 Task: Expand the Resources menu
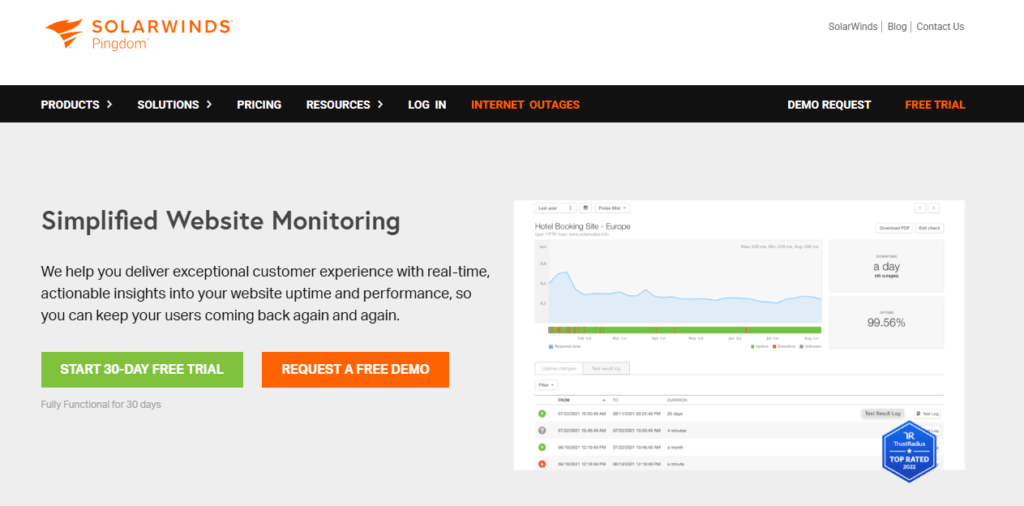point(344,104)
